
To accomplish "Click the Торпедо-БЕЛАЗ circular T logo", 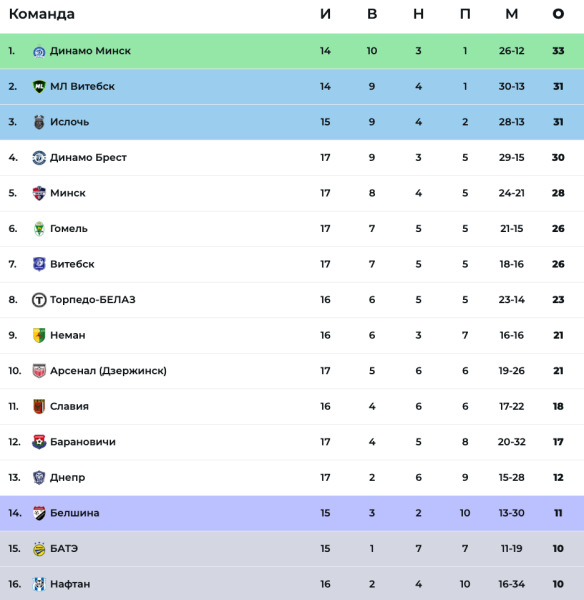I will 39,300.
